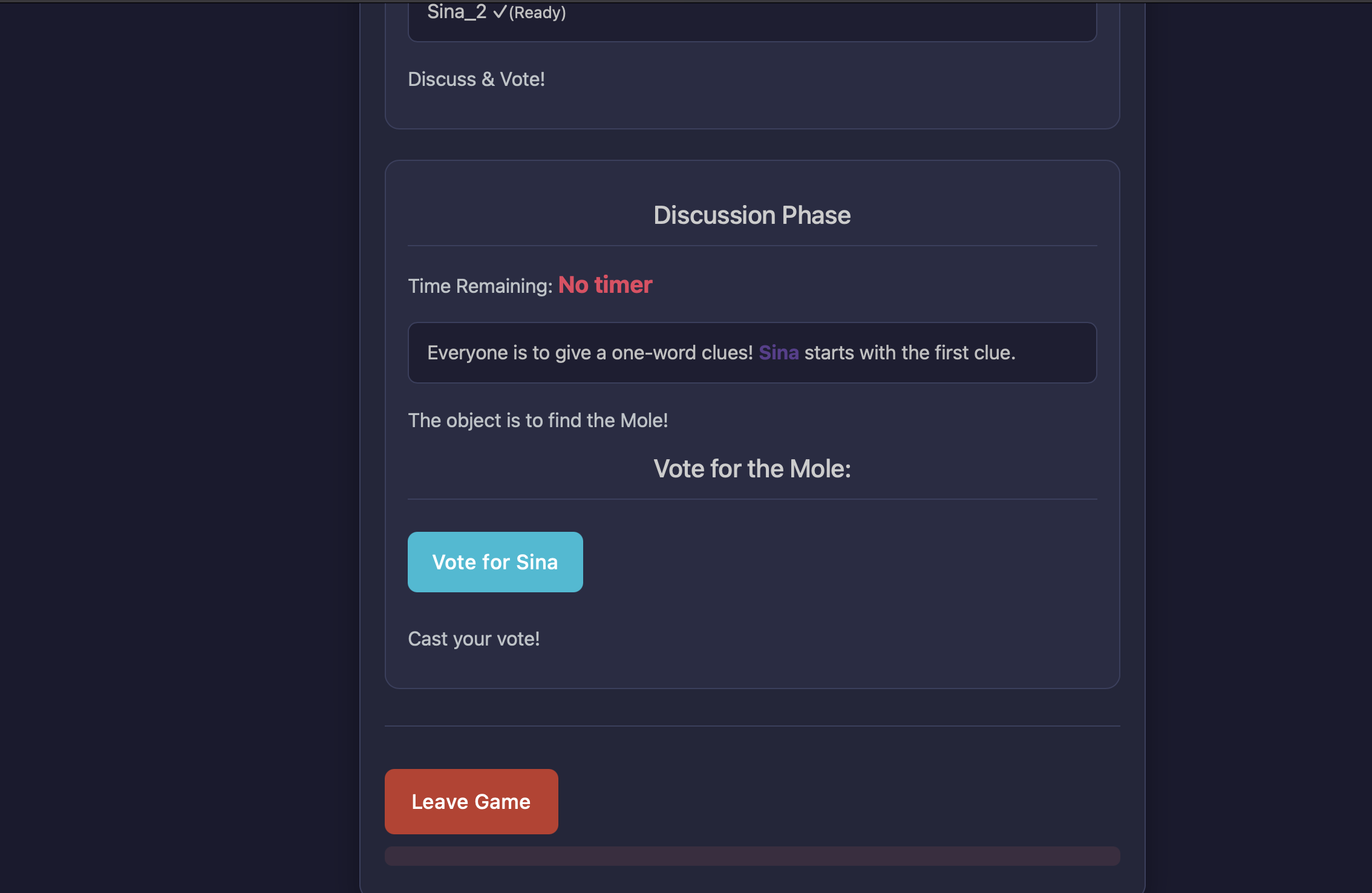Click the Vote for Sina button
The width and height of the screenshot is (1372, 893).
[x=495, y=562]
